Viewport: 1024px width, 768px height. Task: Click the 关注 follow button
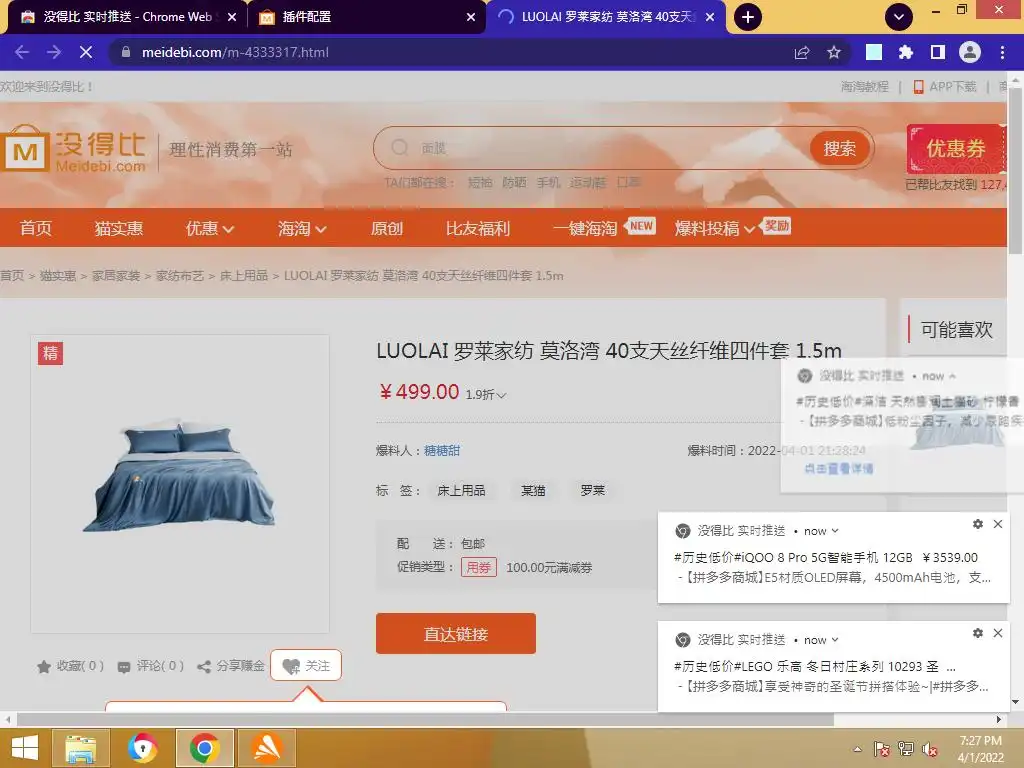(x=306, y=665)
